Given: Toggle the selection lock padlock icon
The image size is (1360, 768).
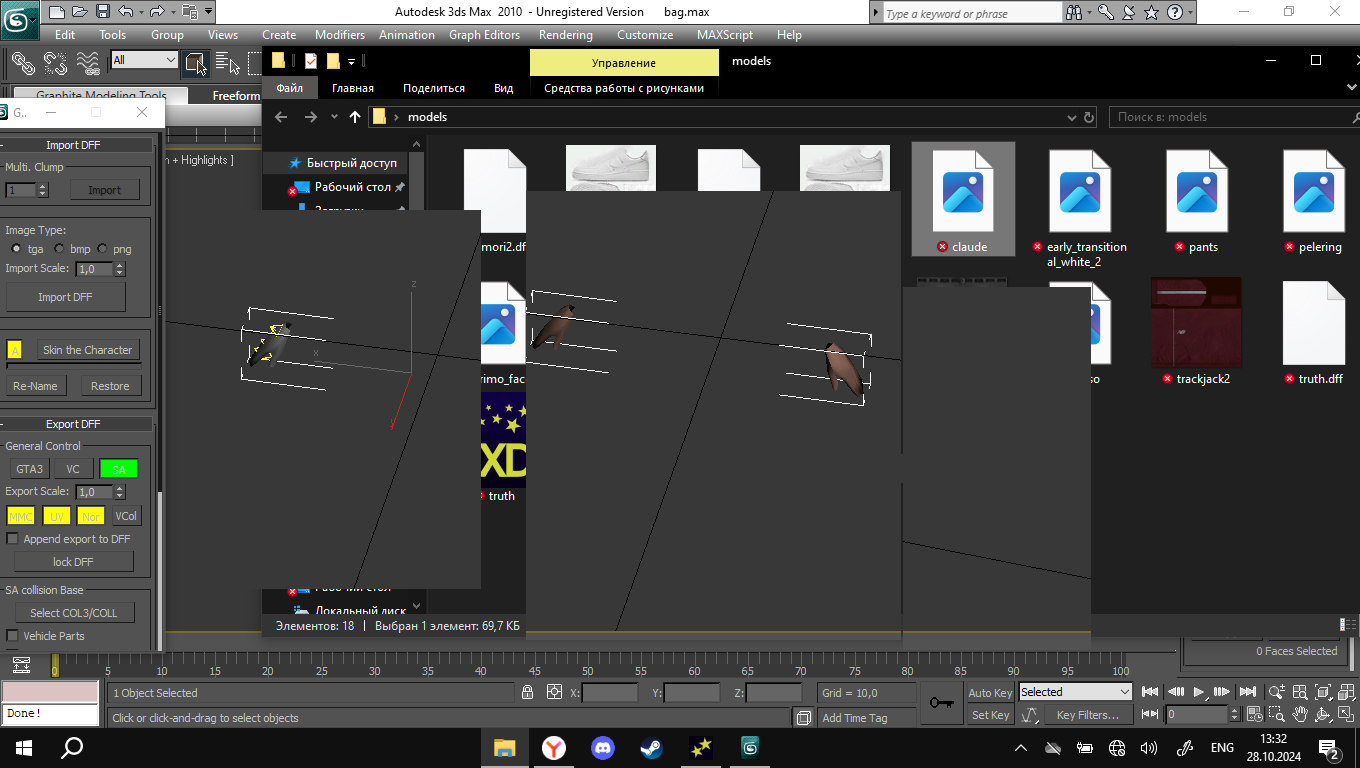Looking at the screenshot, I should coord(527,692).
